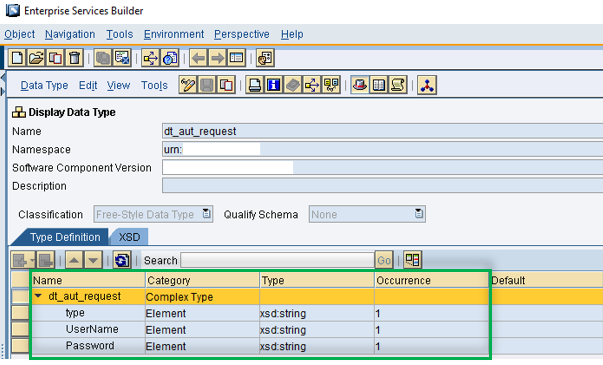603x365 pixels.
Task: Open the Tools menu in editor toolbar
Action: coord(154,85)
